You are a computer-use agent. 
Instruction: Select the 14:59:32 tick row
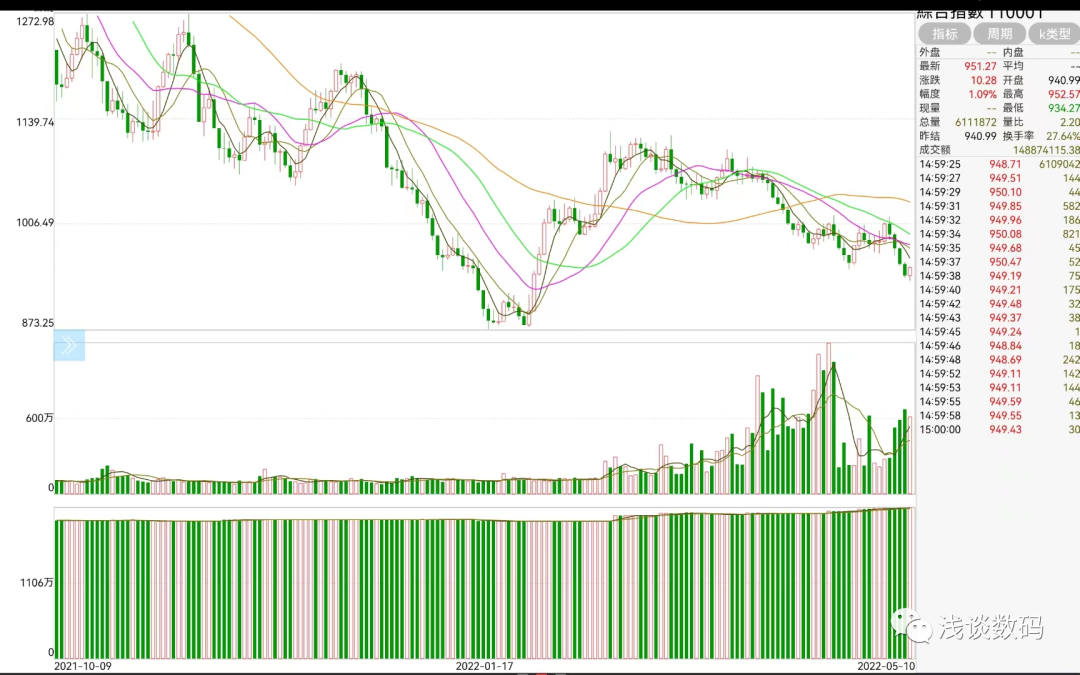coord(999,220)
